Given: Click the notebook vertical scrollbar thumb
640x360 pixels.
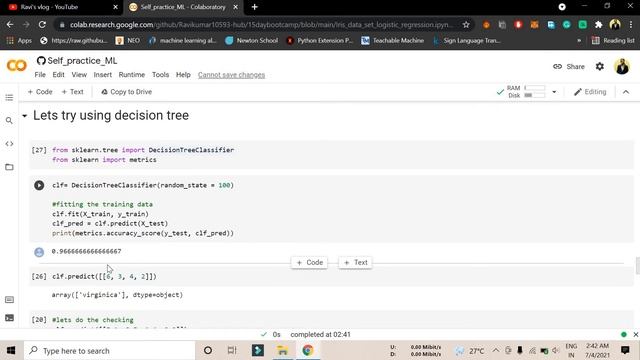Looking at the screenshot, I should tap(637, 266).
